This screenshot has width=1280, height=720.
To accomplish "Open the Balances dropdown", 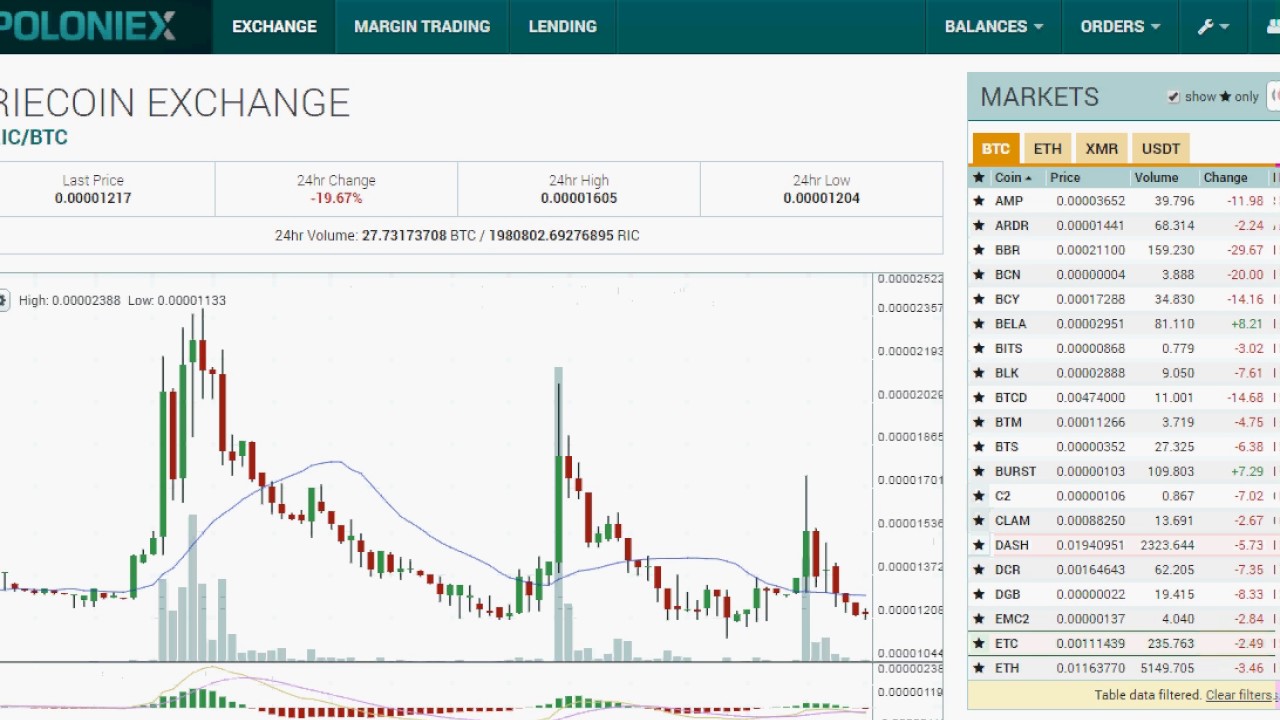I will (994, 27).
